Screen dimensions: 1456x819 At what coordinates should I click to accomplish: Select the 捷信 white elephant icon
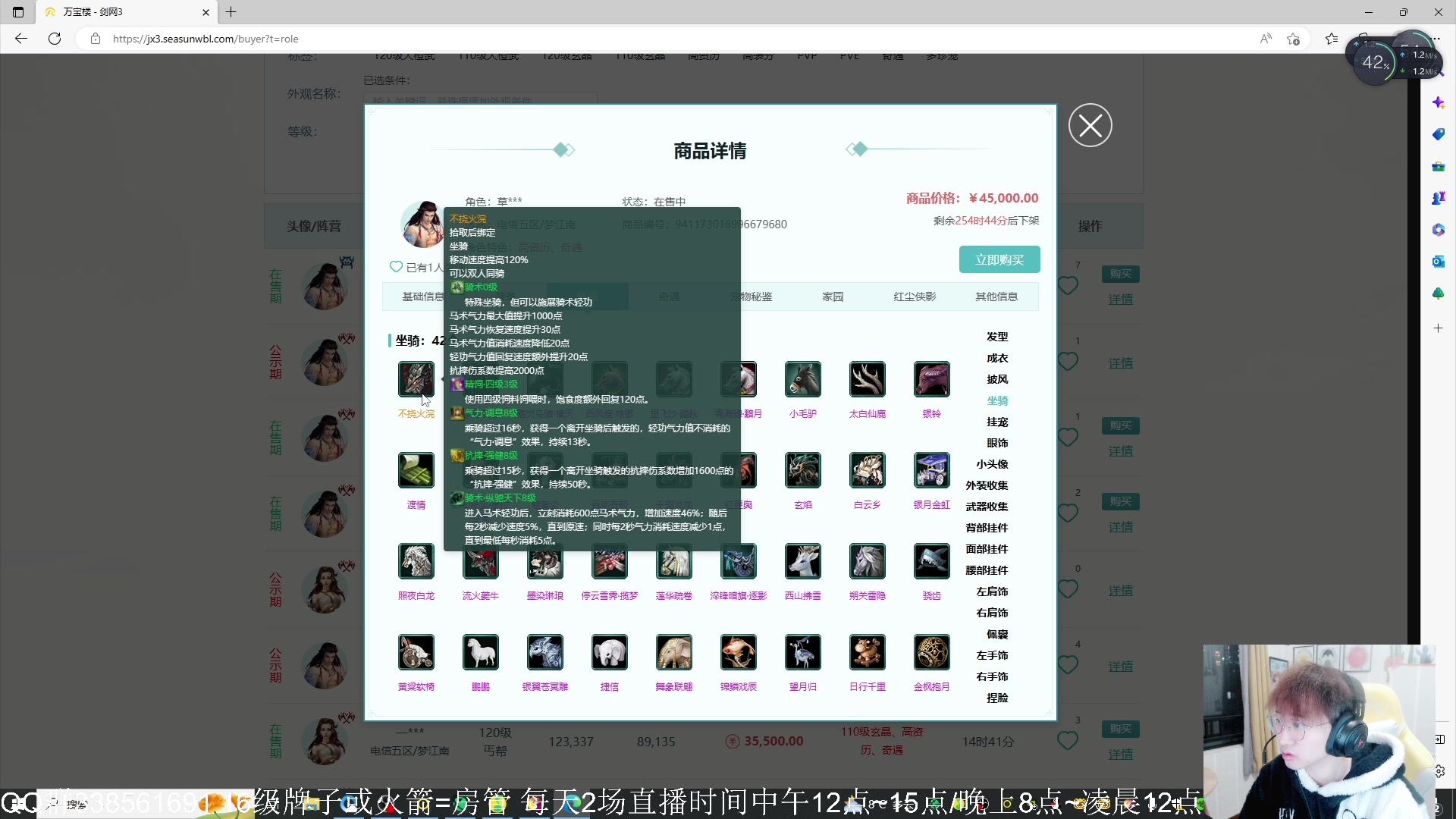(610, 652)
